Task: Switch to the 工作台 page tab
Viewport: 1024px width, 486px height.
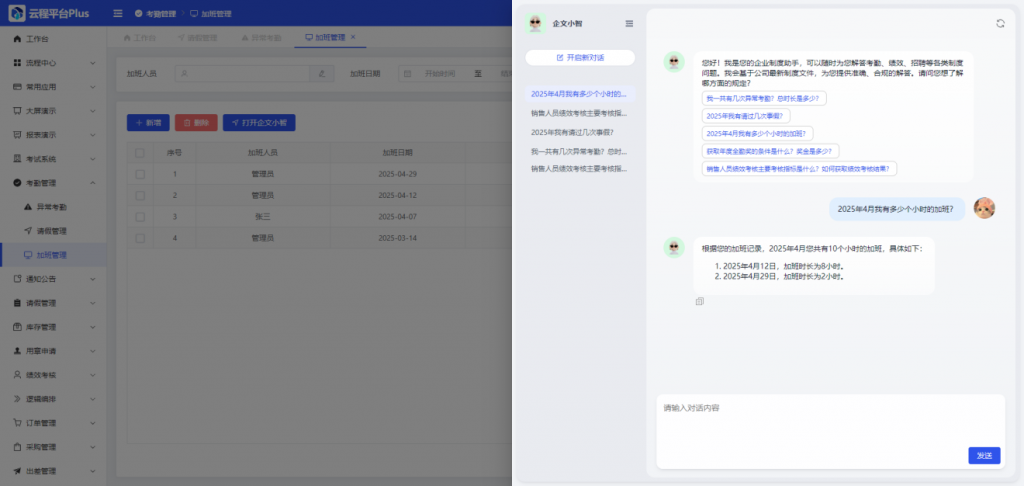Action: [x=140, y=38]
